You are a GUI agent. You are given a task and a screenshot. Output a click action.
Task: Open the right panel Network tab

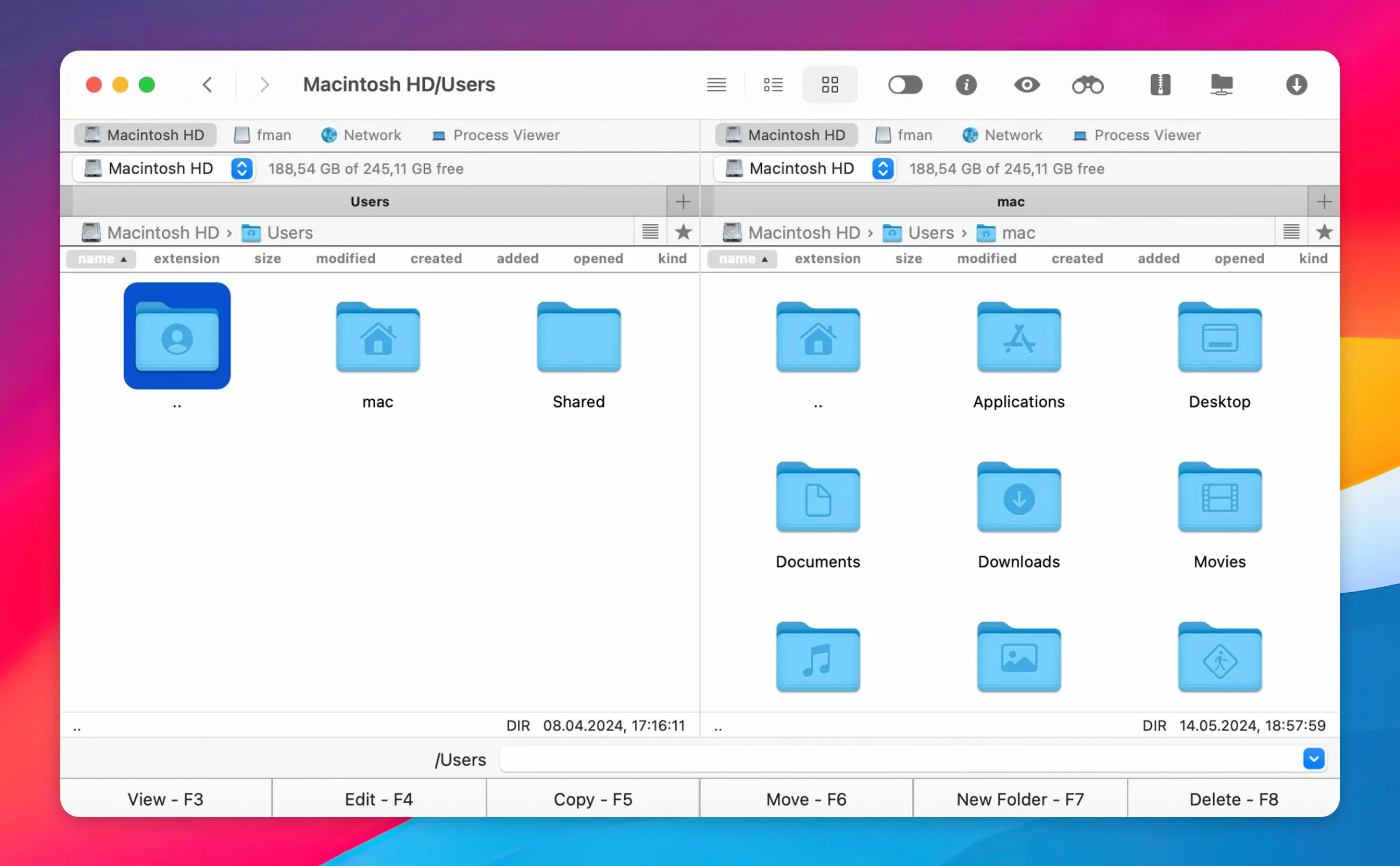(1002, 135)
